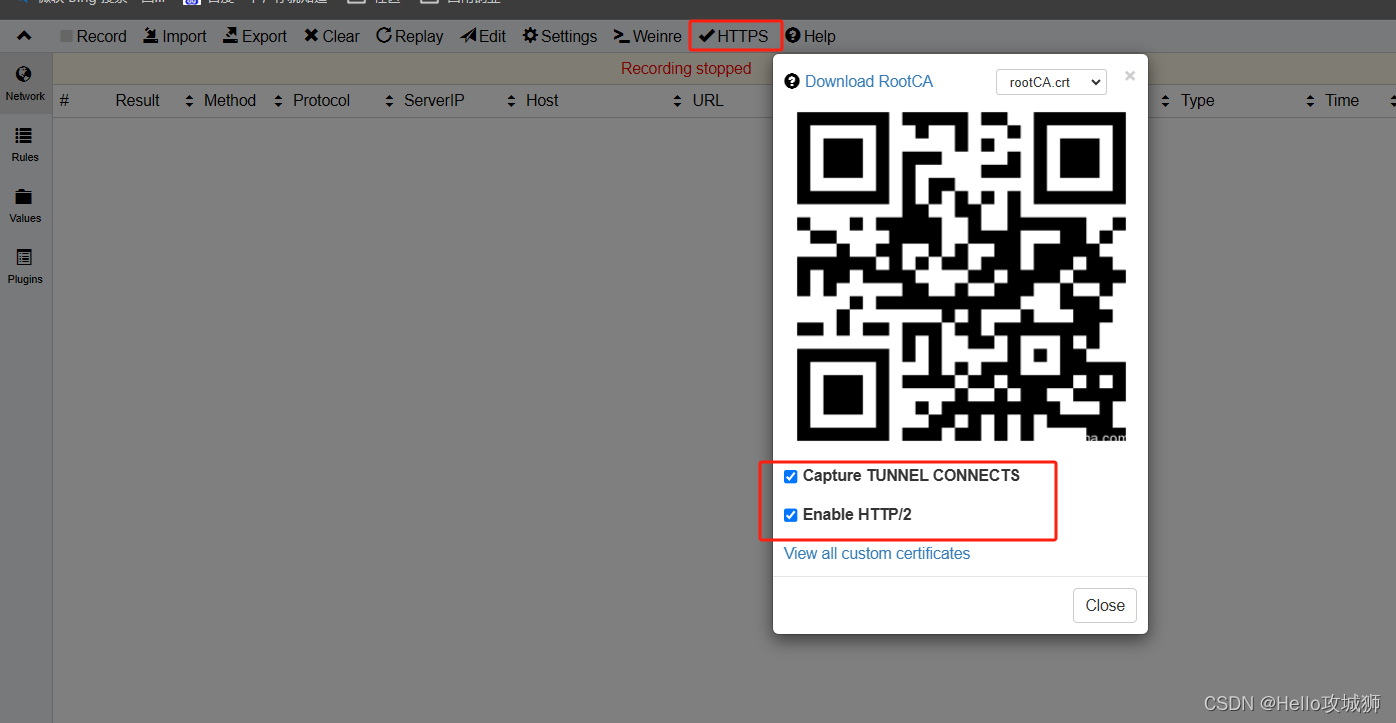Open the Plugins panel

tap(25, 267)
